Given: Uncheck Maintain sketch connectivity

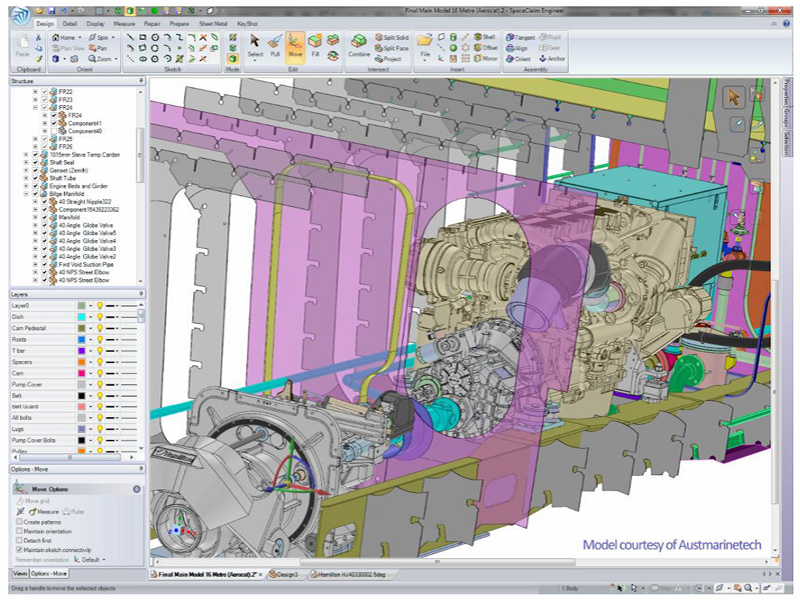Looking at the screenshot, I should (x=19, y=550).
